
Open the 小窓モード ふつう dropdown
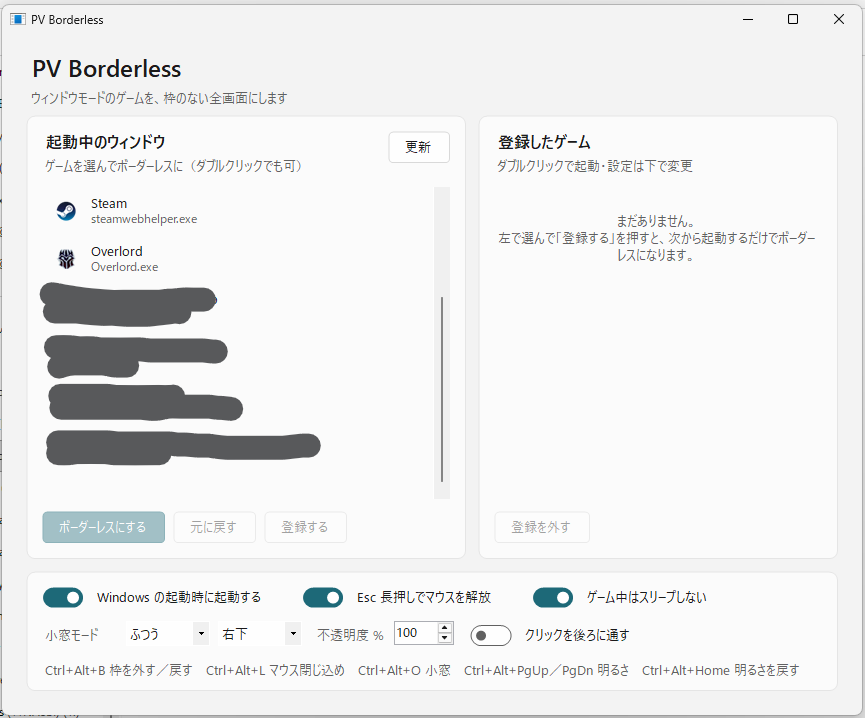tap(167, 634)
